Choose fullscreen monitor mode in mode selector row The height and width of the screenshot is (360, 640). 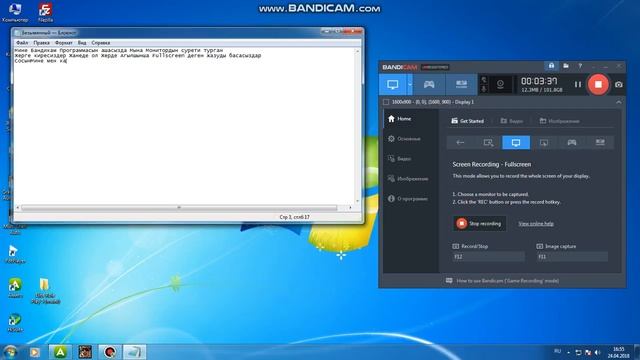coord(516,142)
